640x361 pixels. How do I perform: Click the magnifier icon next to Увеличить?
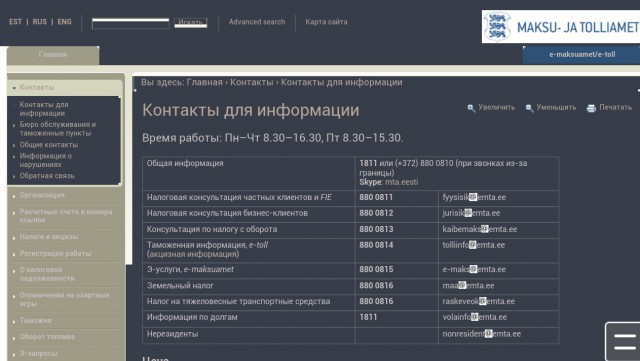click(471, 108)
